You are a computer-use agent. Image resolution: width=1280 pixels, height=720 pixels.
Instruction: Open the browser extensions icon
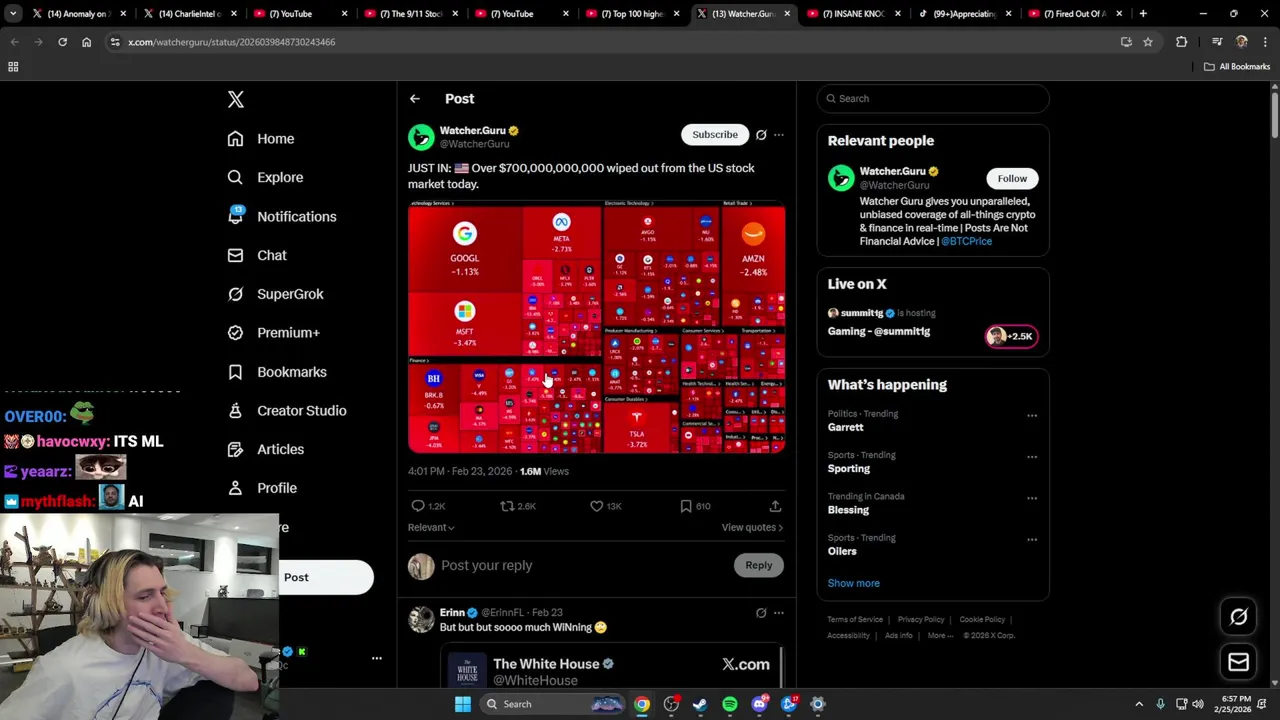(1182, 42)
